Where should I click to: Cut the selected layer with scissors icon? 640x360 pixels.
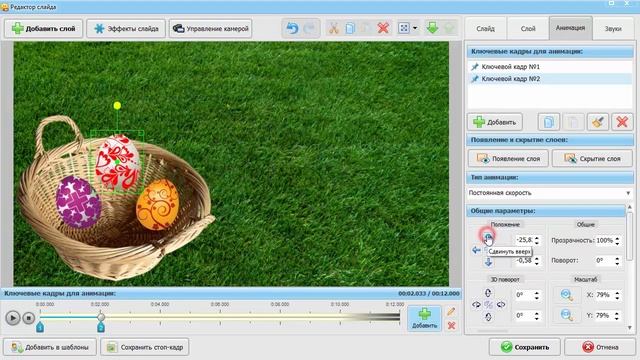[334, 28]
